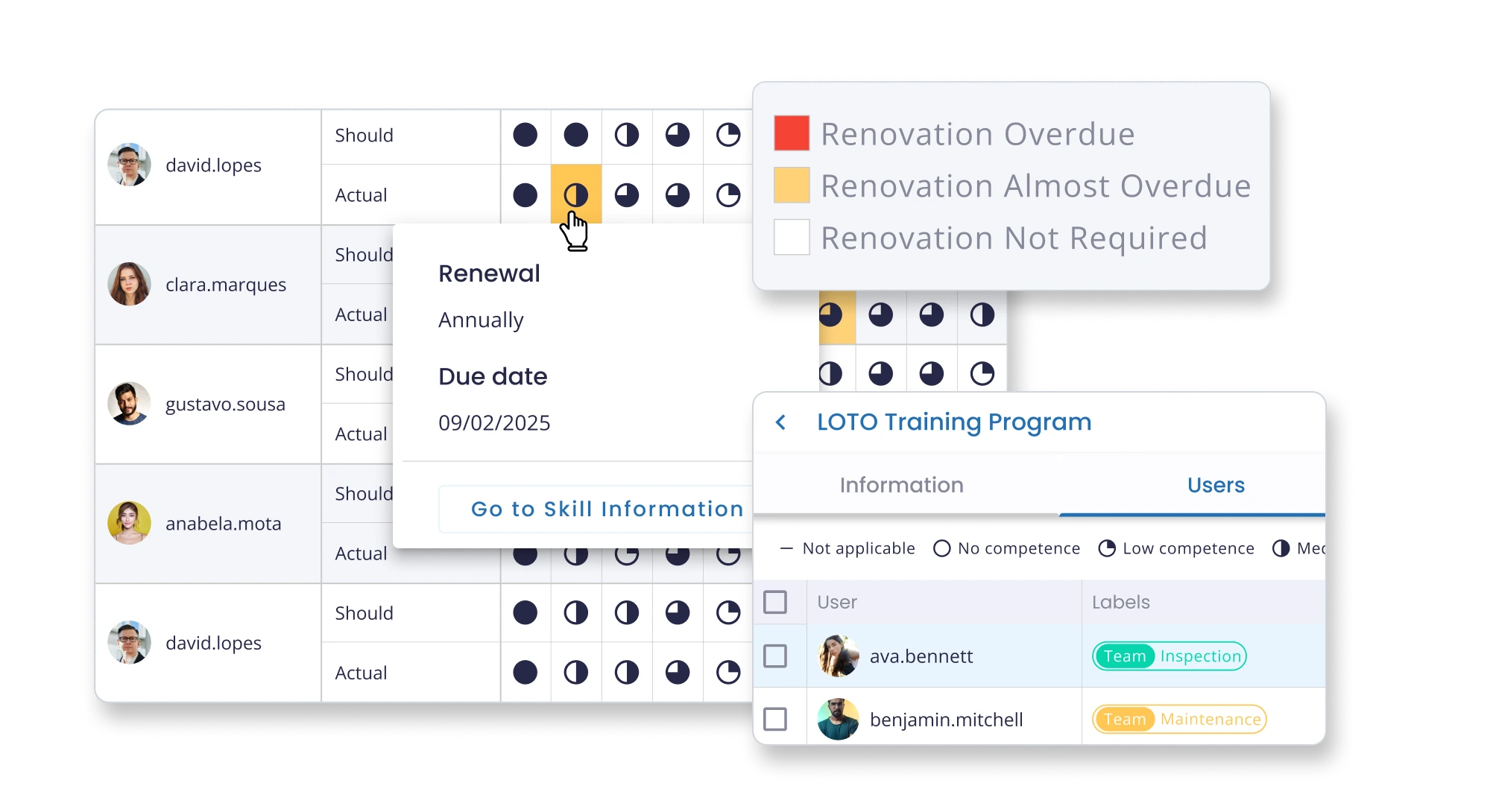Navigate back using the arrow in LOTO Training
The width and height of the screenshot is (1493, 812).
point(782,421)
